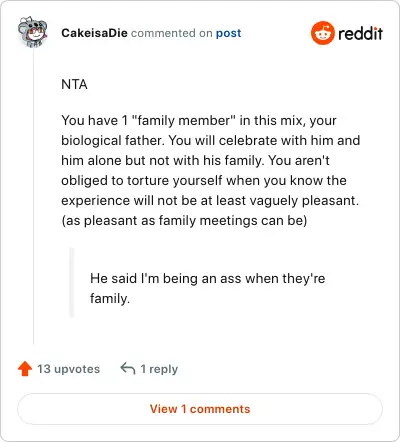Select the "13 upvotes" count
Image resolution: width=400 pixels, height=442 pixels.
pyautogui.click(x=68, y=369)
